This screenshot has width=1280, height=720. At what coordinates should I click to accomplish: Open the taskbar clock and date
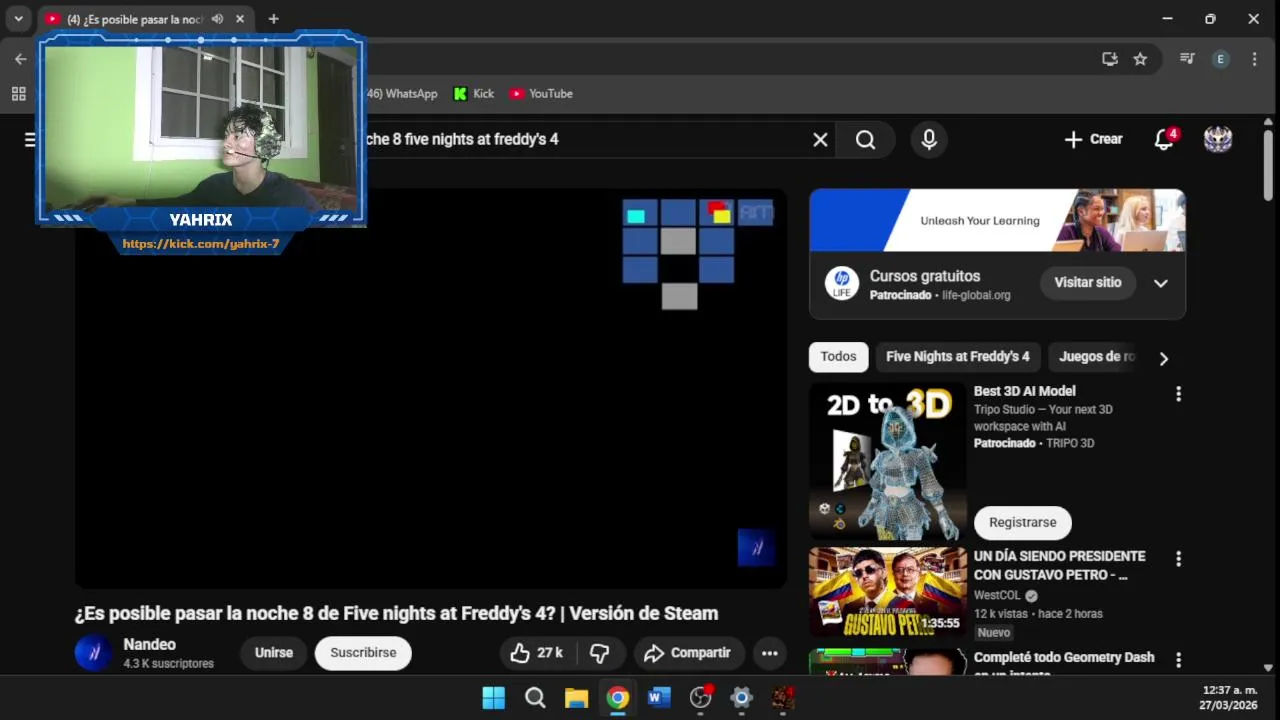[1229, 698]
